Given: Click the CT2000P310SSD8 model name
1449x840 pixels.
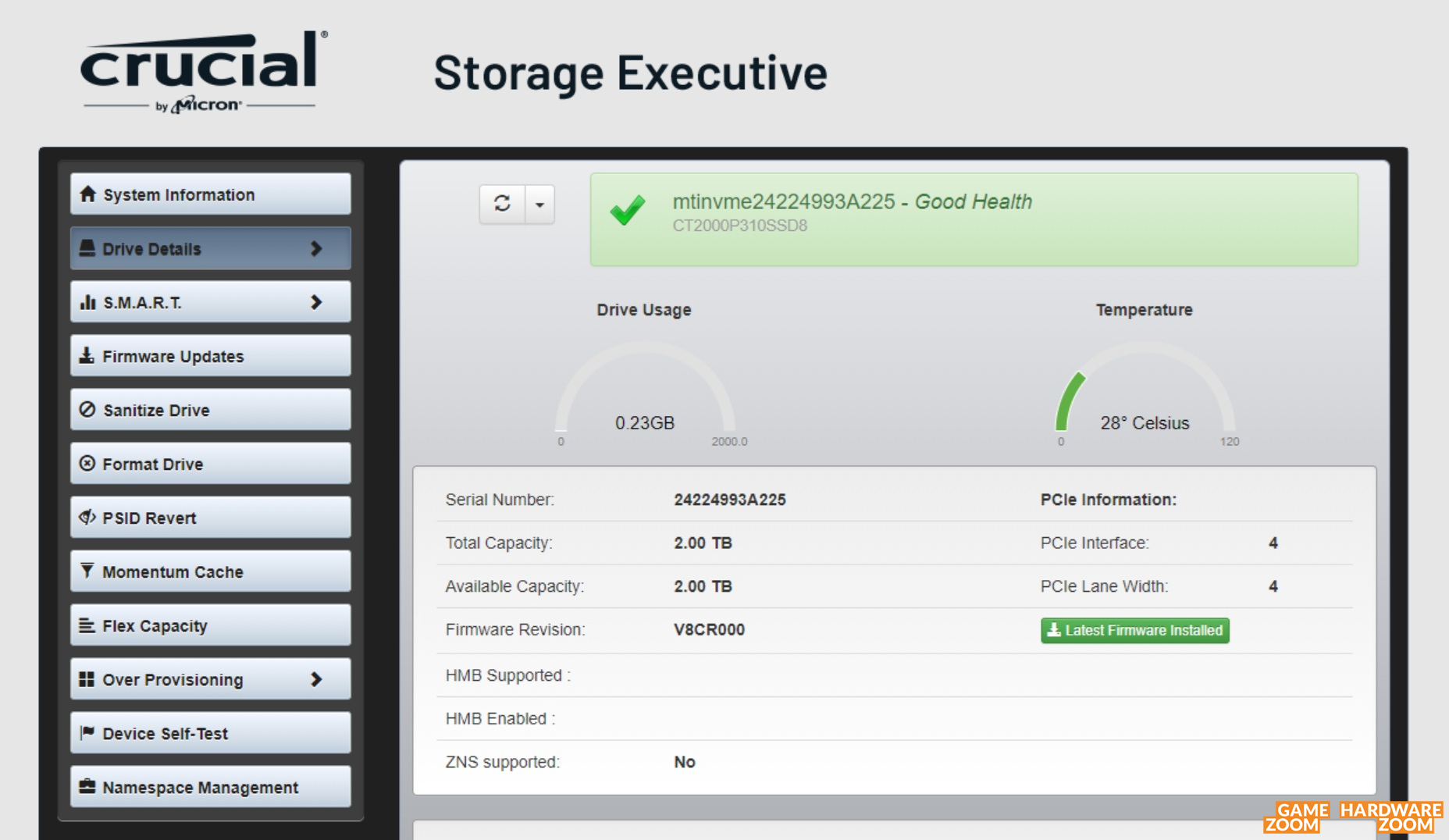Looking at the screenshot, I should 740,226.
